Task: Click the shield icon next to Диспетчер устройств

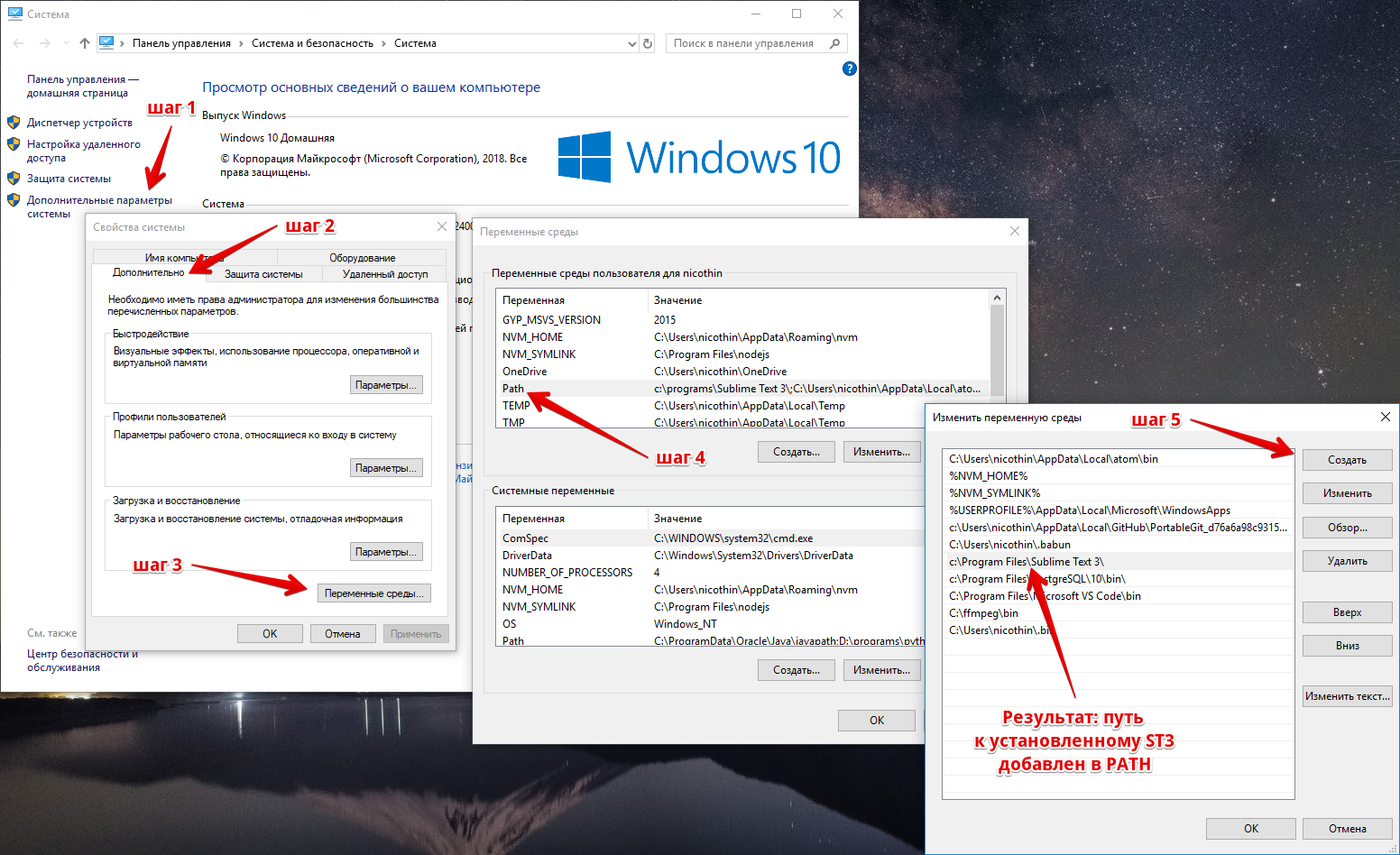Action: (14, 122)
